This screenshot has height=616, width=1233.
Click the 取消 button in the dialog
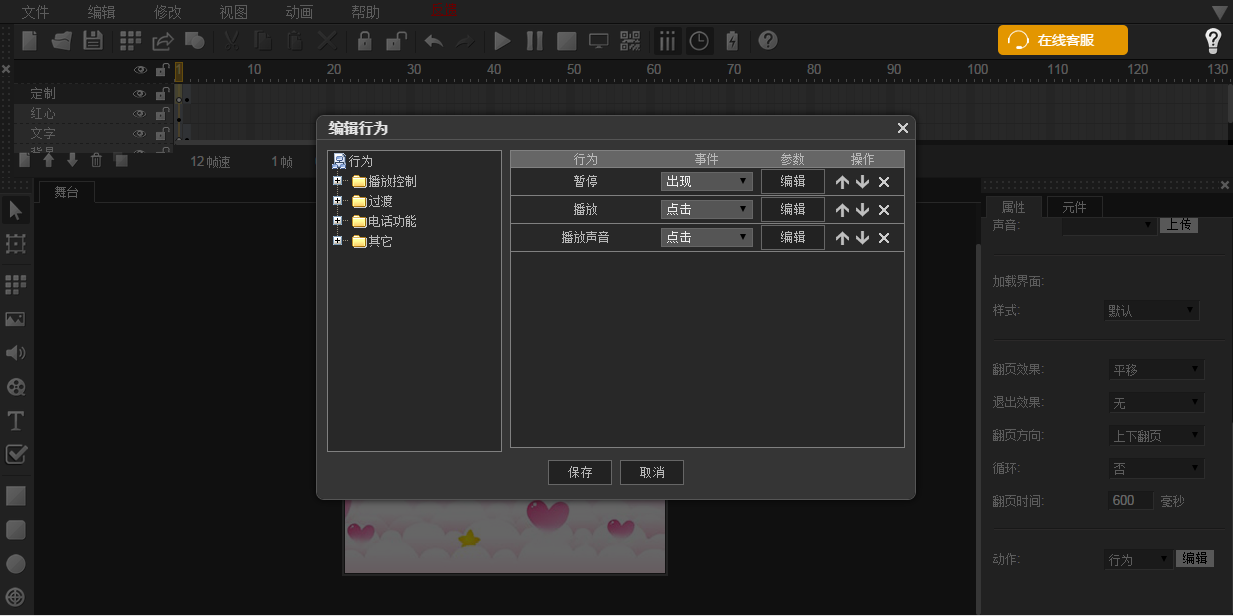(652, 472)
